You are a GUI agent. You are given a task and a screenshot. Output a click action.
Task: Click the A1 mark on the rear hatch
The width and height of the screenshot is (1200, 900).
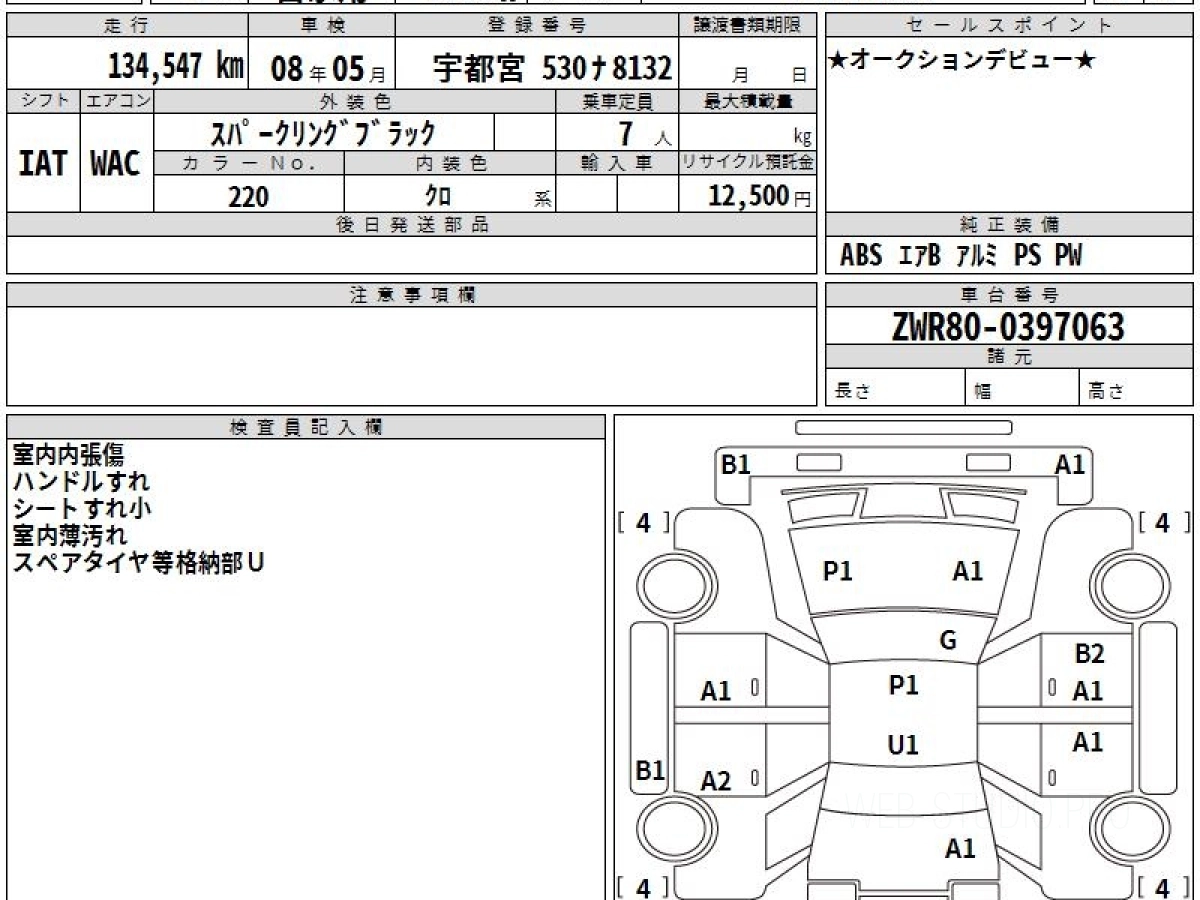(960, 849)
